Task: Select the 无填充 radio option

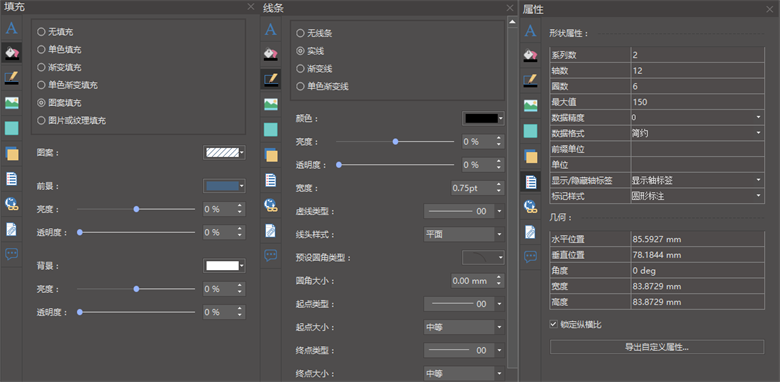Action: tap(55, 32)
